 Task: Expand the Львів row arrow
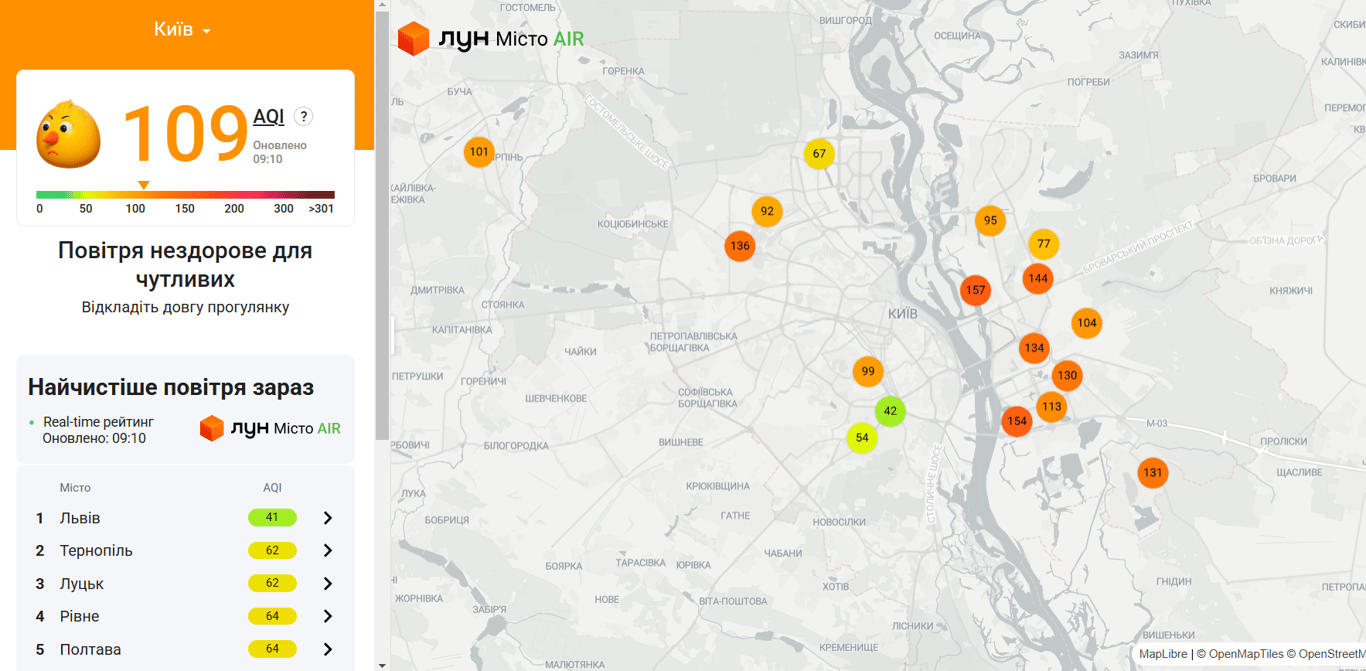click(327, 518)
